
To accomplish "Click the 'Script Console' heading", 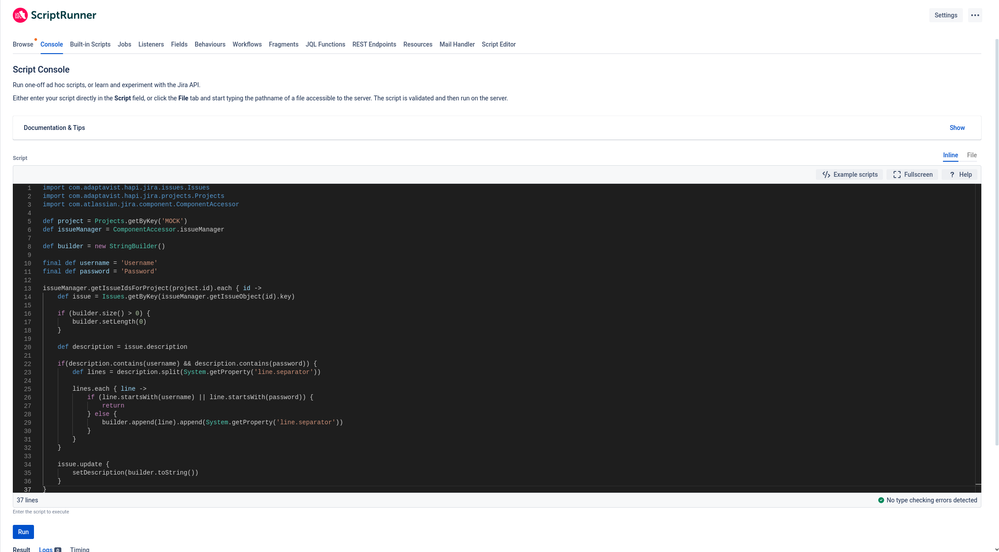I will 41,69.
